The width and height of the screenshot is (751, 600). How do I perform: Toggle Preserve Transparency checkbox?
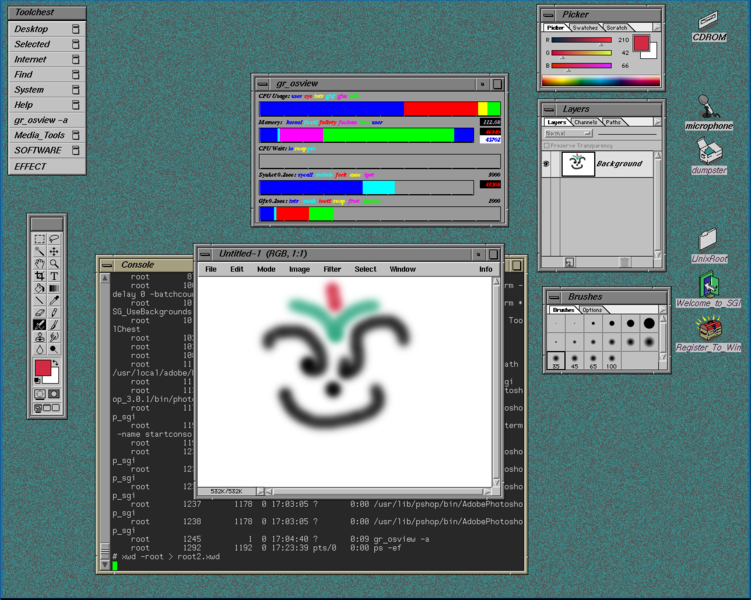pos(546,145)
